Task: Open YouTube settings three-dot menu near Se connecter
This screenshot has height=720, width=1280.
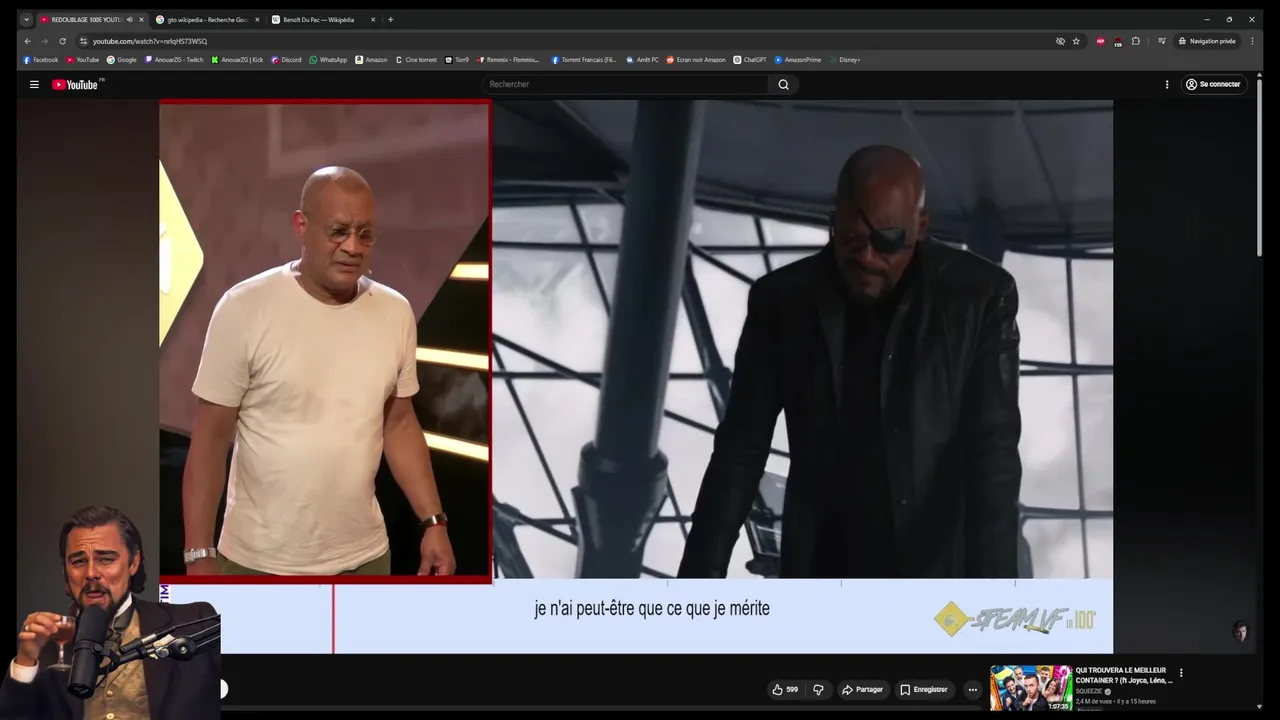Action: pyautogui.click(x=1167, y=85)
